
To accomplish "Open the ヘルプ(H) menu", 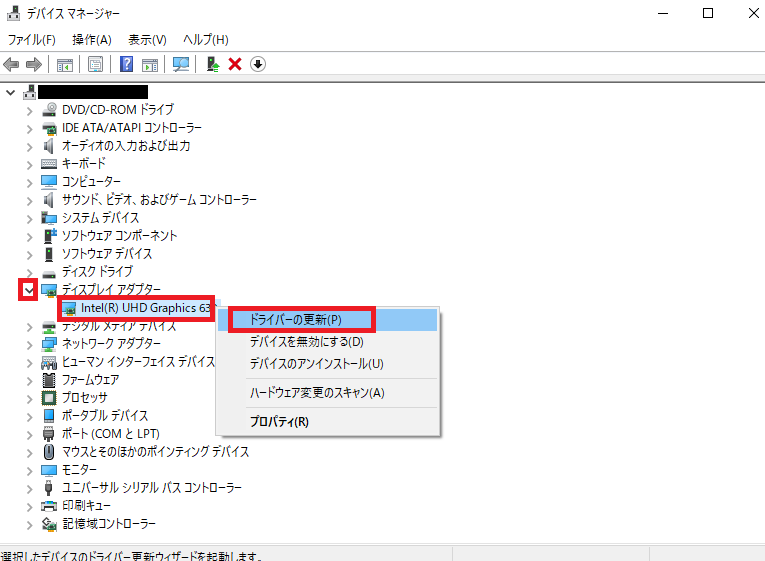I will (205, 40).
